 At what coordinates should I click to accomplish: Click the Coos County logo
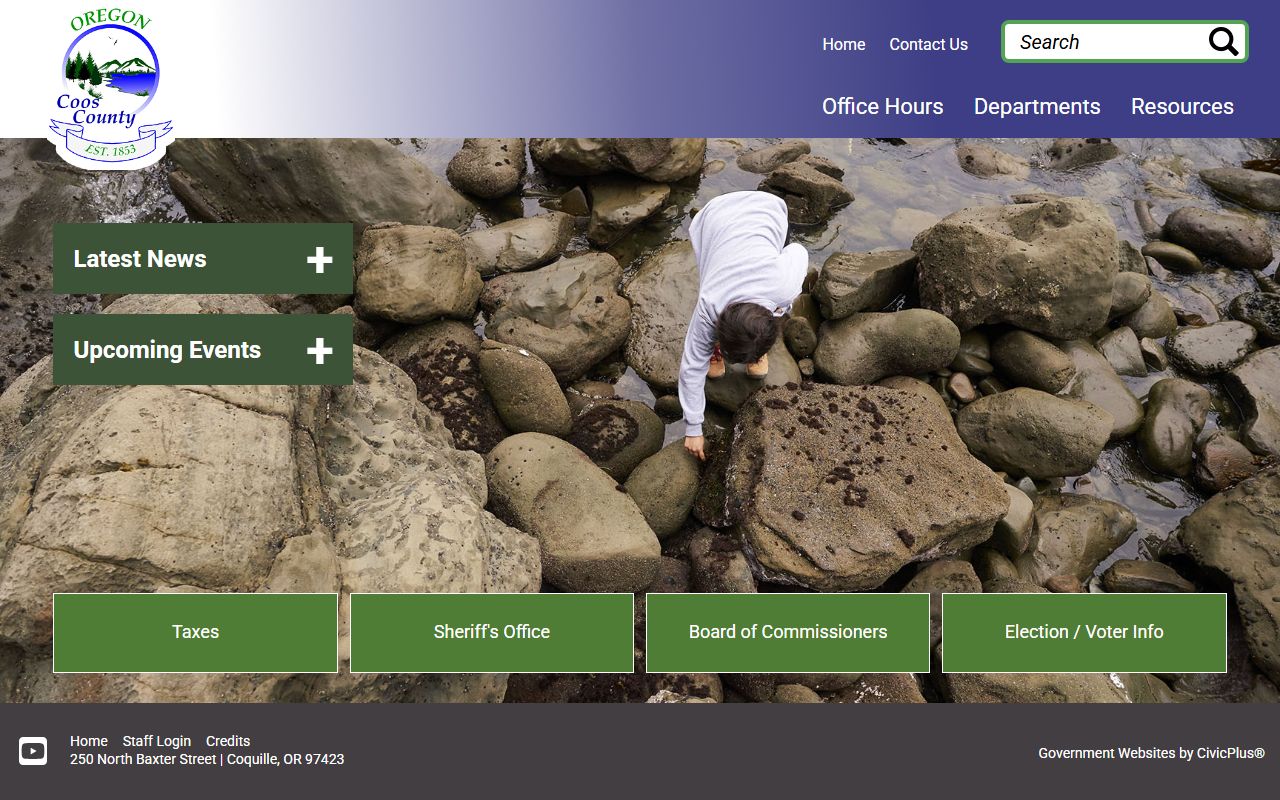108,88
